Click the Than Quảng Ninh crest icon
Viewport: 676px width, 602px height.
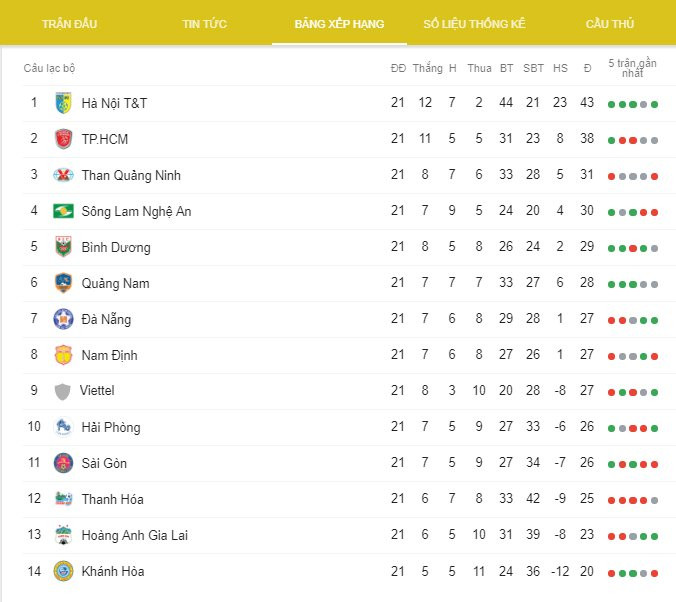(x=63, y=175)
